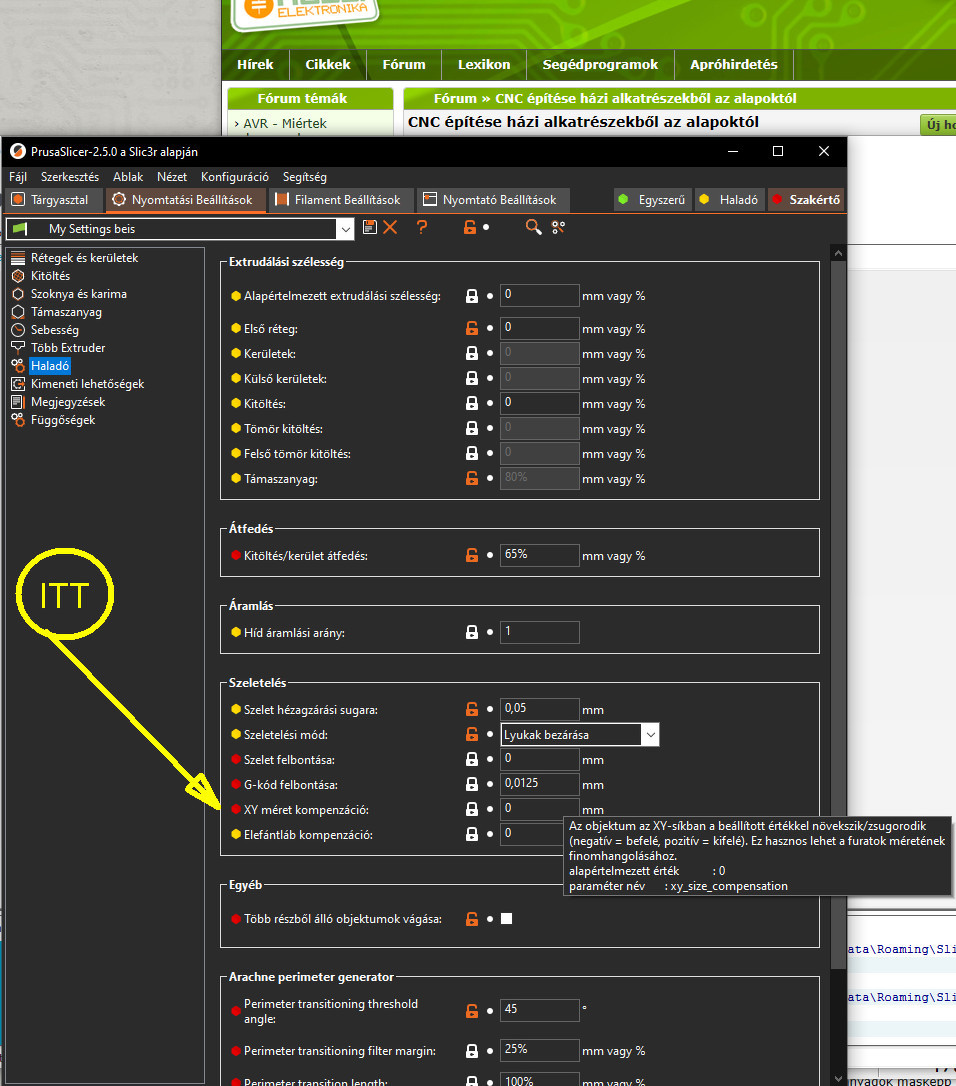Click Lexikon link in website navigation
956x1086 pixels.
tap(484, 64)
